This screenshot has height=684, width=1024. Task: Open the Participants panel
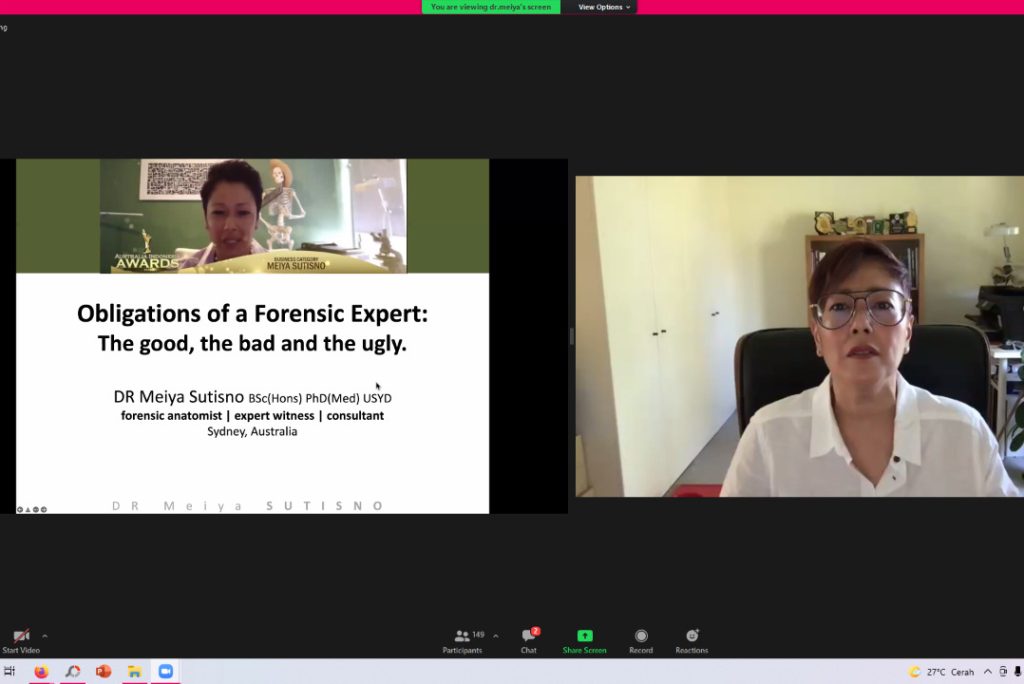(463, 640)
